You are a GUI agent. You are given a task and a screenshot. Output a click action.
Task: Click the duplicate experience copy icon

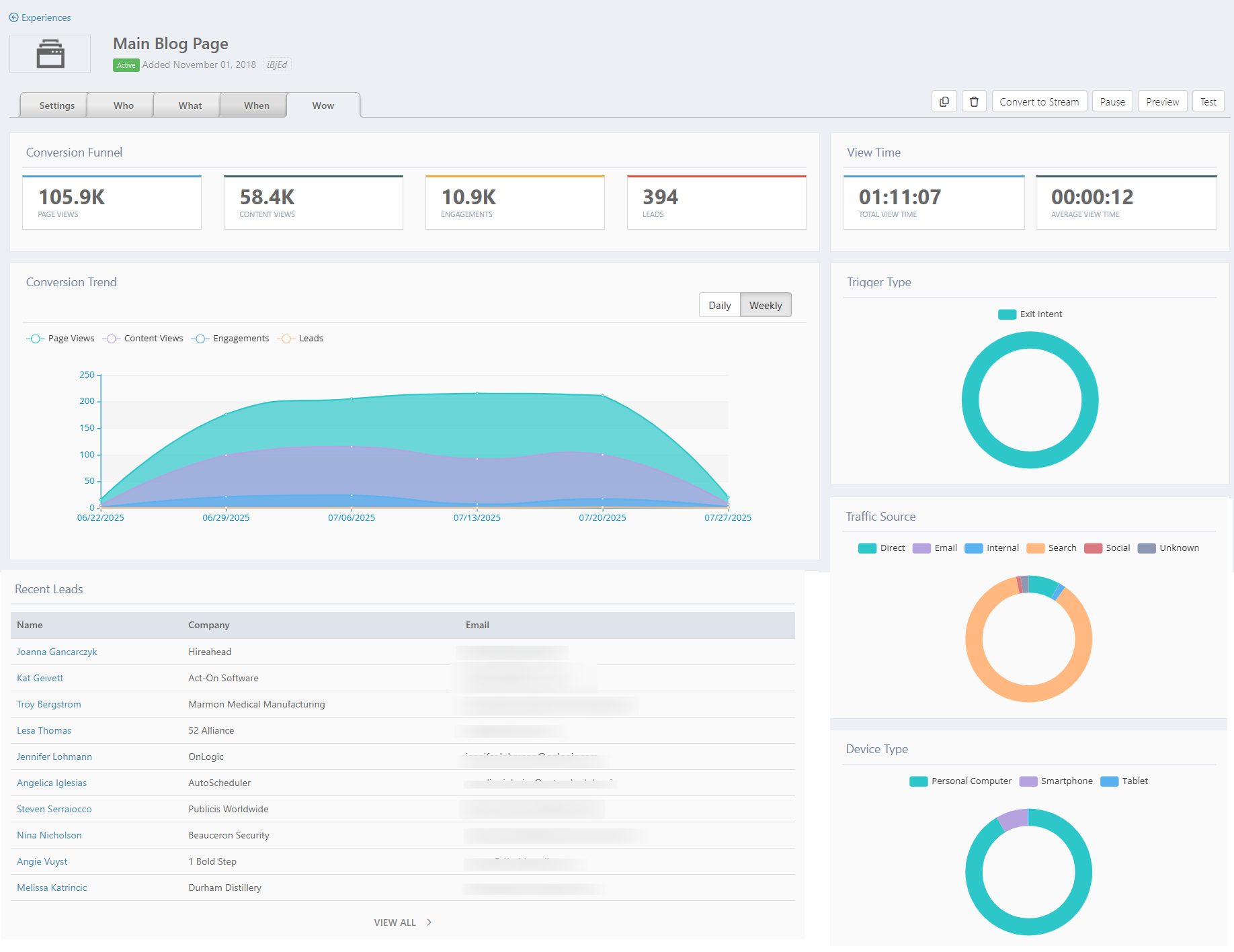click(x=944, y=102)
